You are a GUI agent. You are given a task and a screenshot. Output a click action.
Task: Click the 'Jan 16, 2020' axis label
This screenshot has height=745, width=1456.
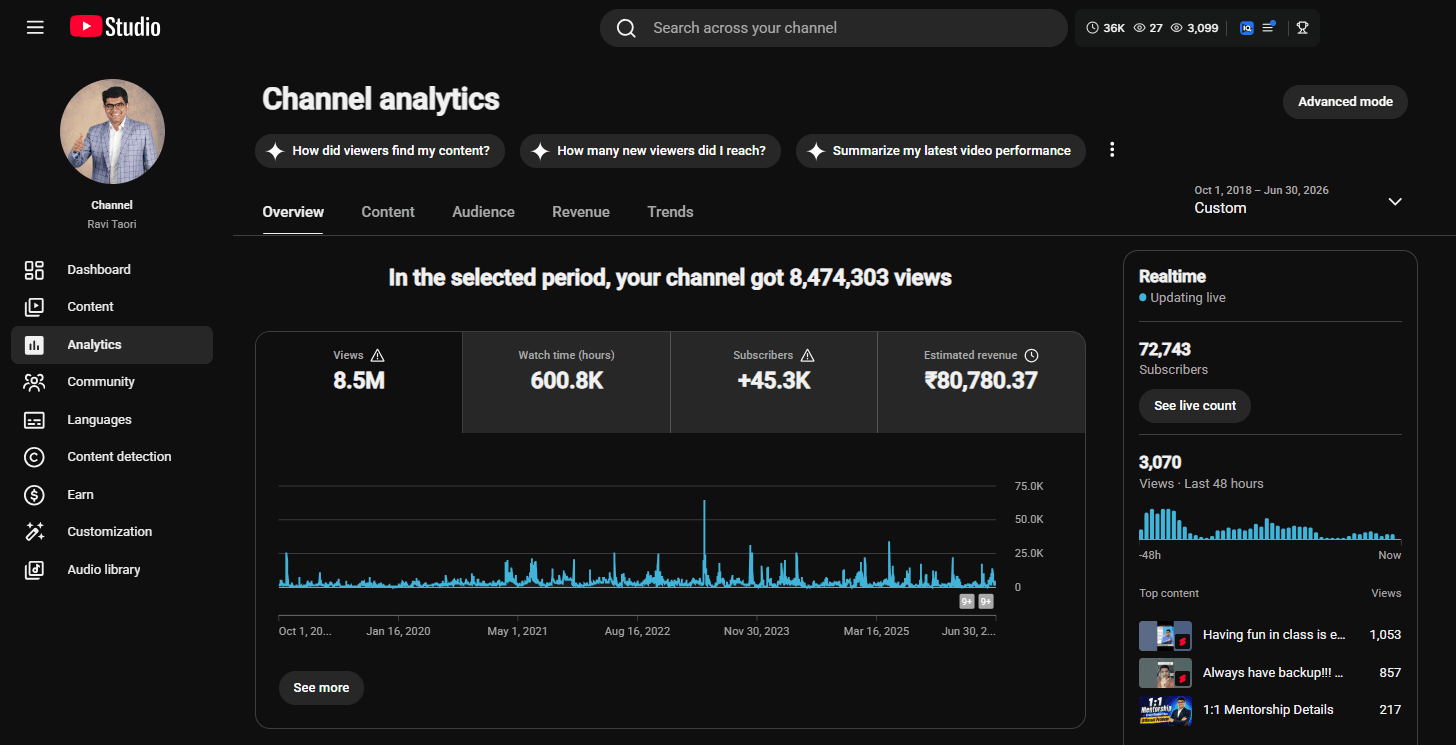coord(399,631)
